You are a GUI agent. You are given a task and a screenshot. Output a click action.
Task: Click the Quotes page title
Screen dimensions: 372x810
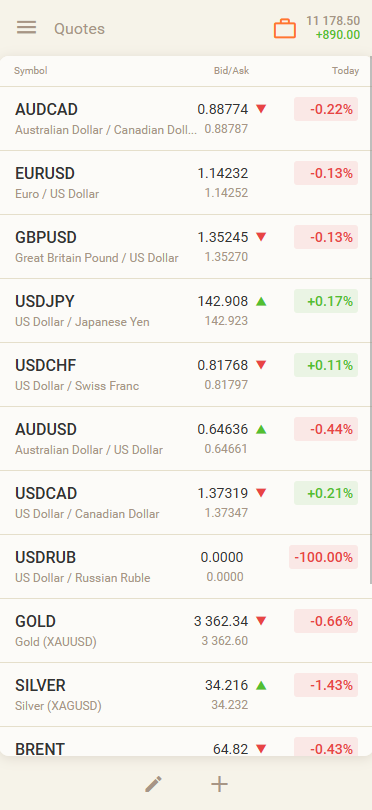(x=80, y=29)
